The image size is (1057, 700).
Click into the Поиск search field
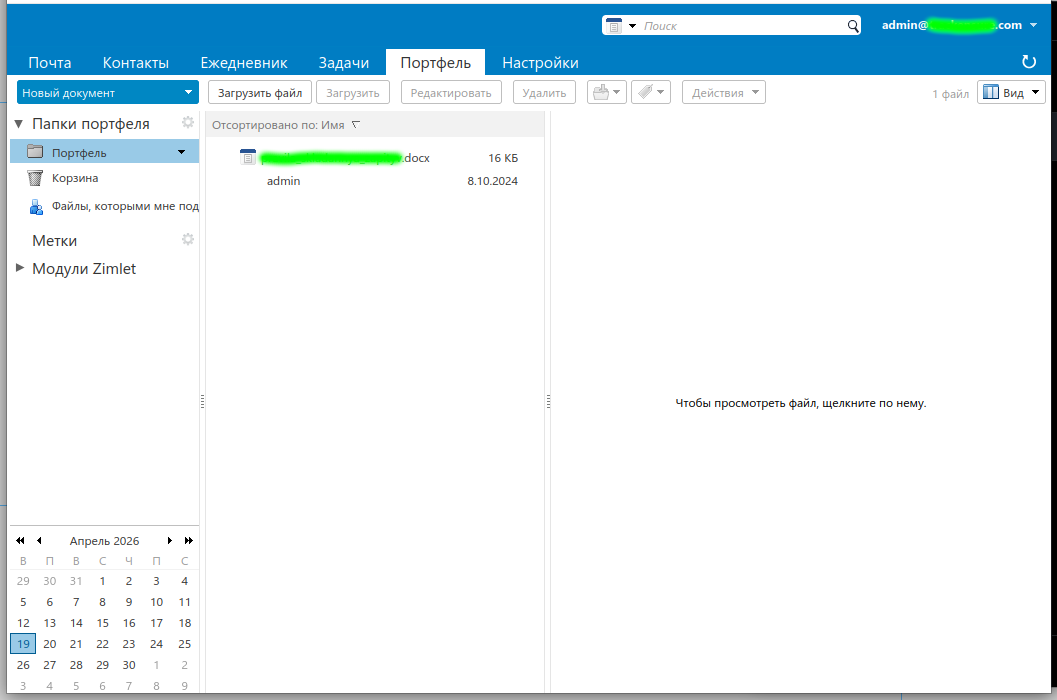(x=740, y=26)
